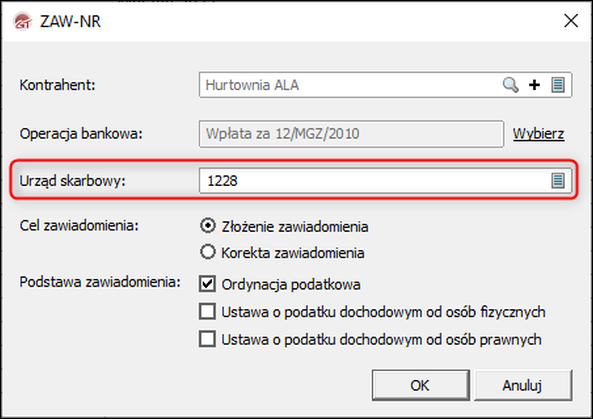The width and height of the screenshot is (593, 419).
Task: Add a new contractor with the plus icon
Action: pos(534,85)
